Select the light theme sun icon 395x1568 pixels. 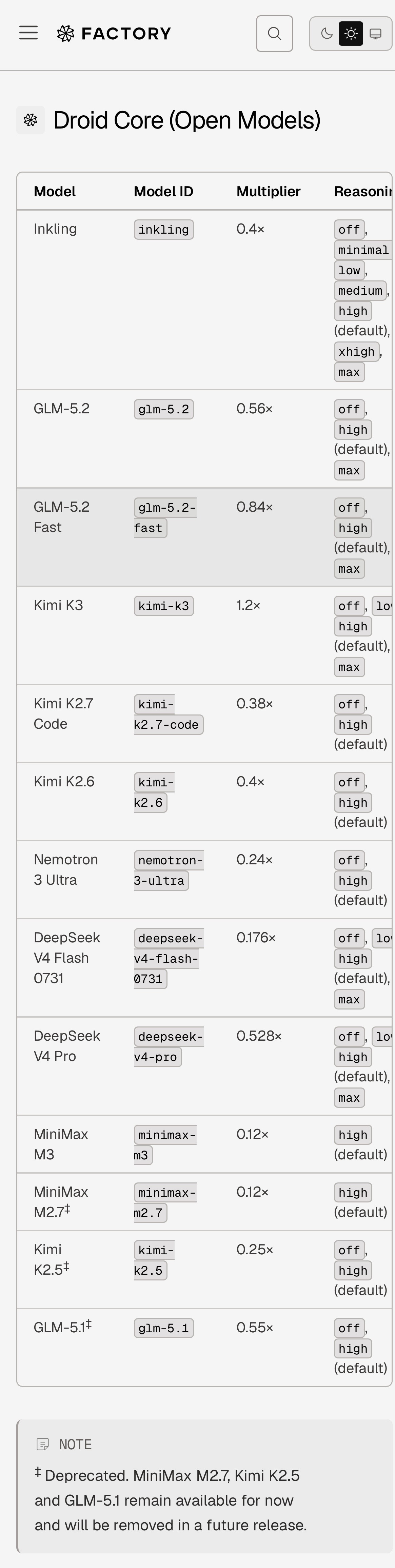coord(351,34)
